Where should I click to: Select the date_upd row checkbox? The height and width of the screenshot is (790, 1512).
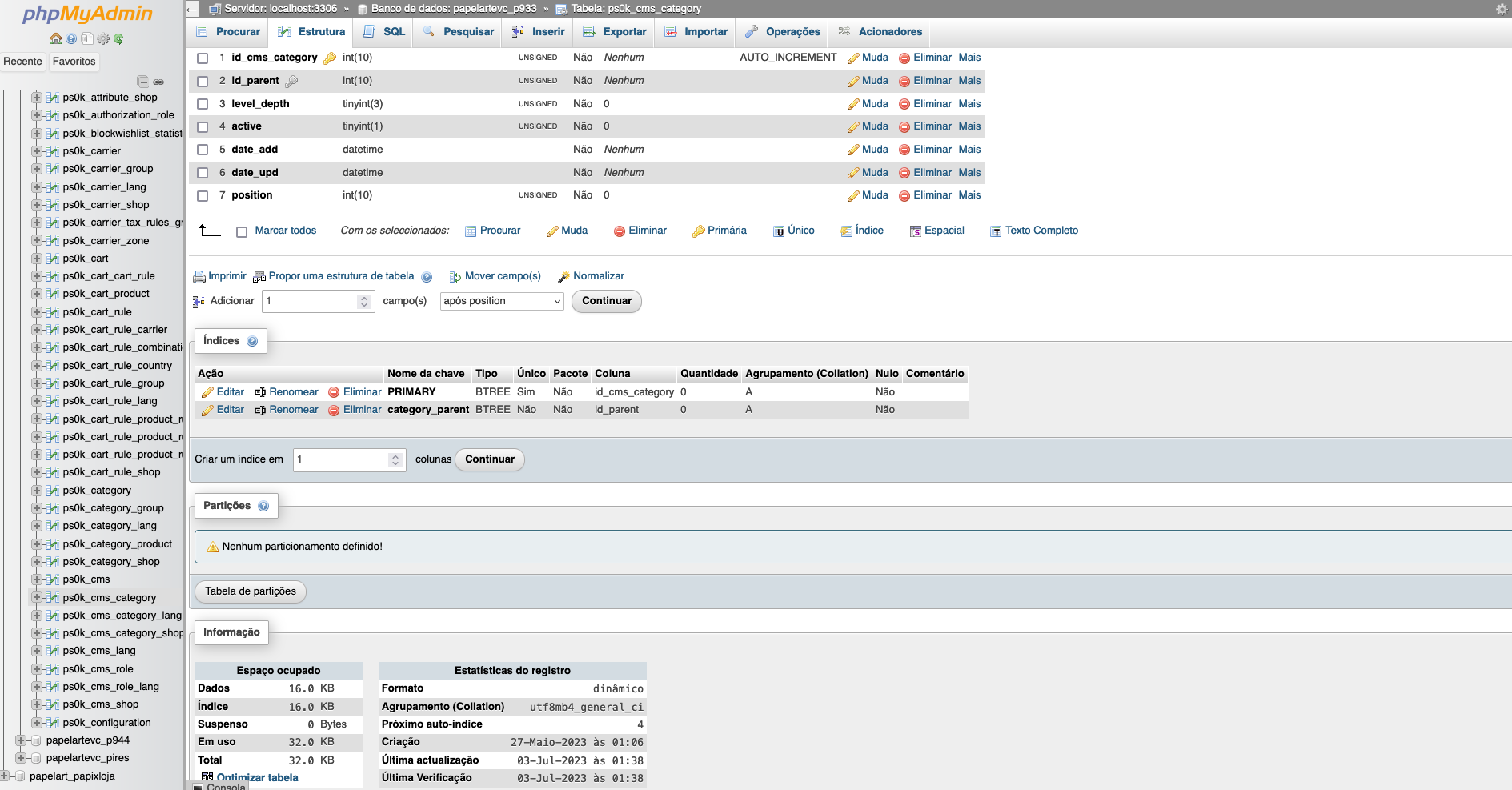click(203, 173)
